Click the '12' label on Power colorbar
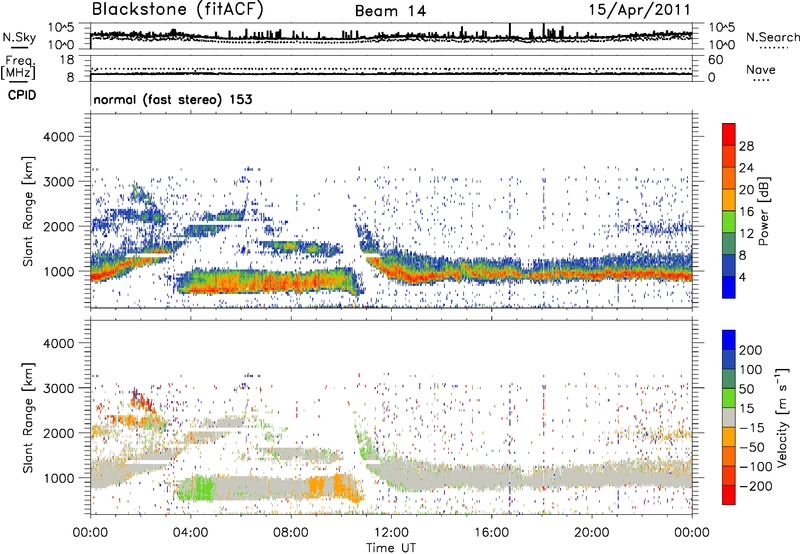Viewport: 800px width, 554px height. pyautogui.click(x=746, y=234)
